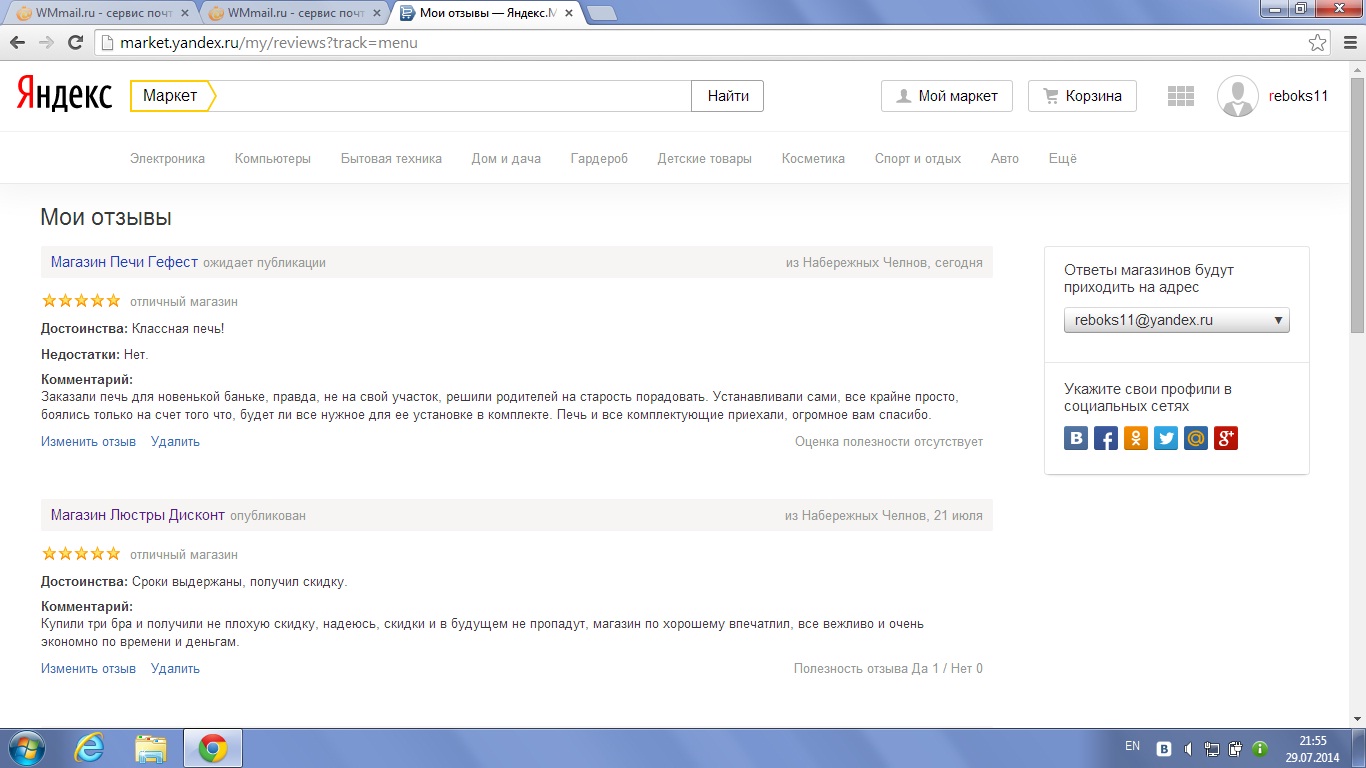Click the Мои отзывы heading

pyautogui.click(x=106, y=217)
